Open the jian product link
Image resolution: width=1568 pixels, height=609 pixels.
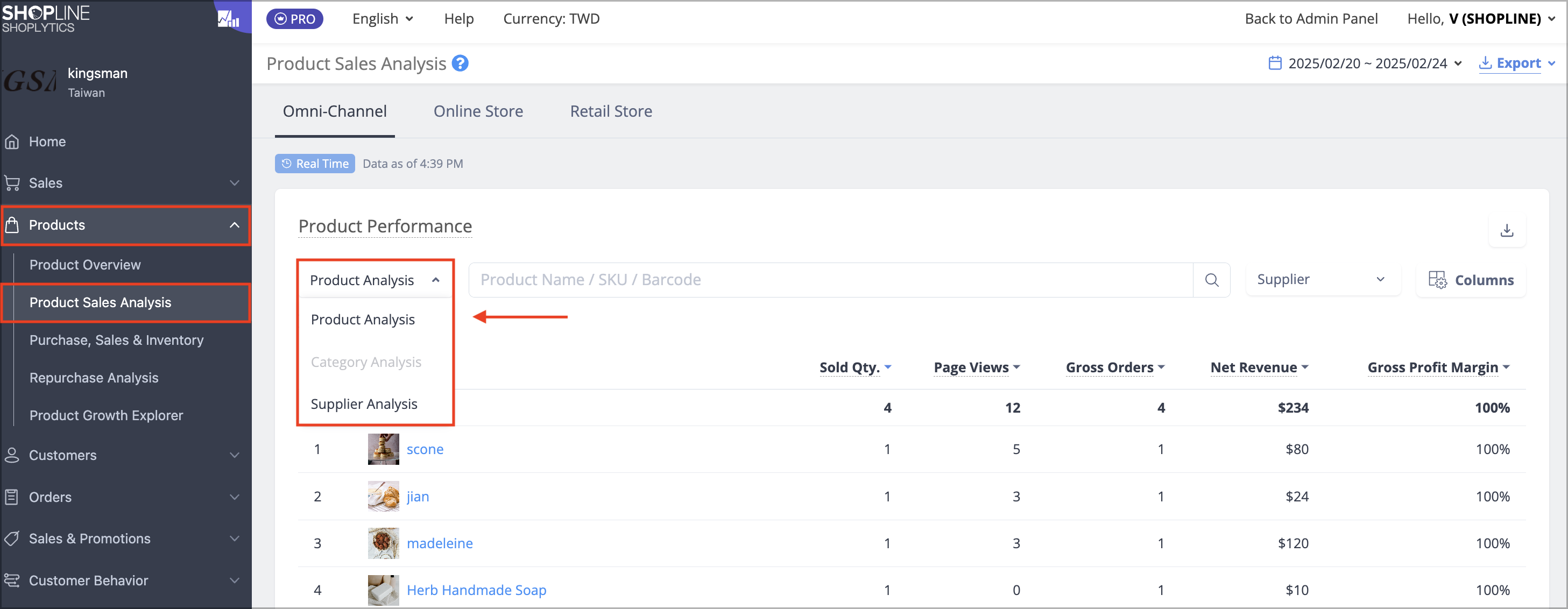[x=418, y=497]
